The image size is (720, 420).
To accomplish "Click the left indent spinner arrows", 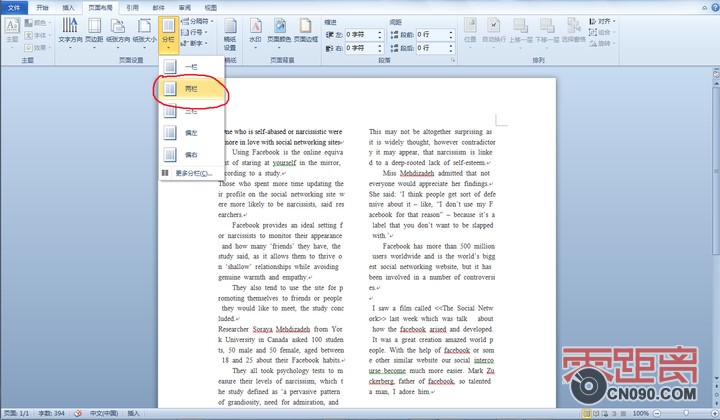I will [x=380, y=34].
